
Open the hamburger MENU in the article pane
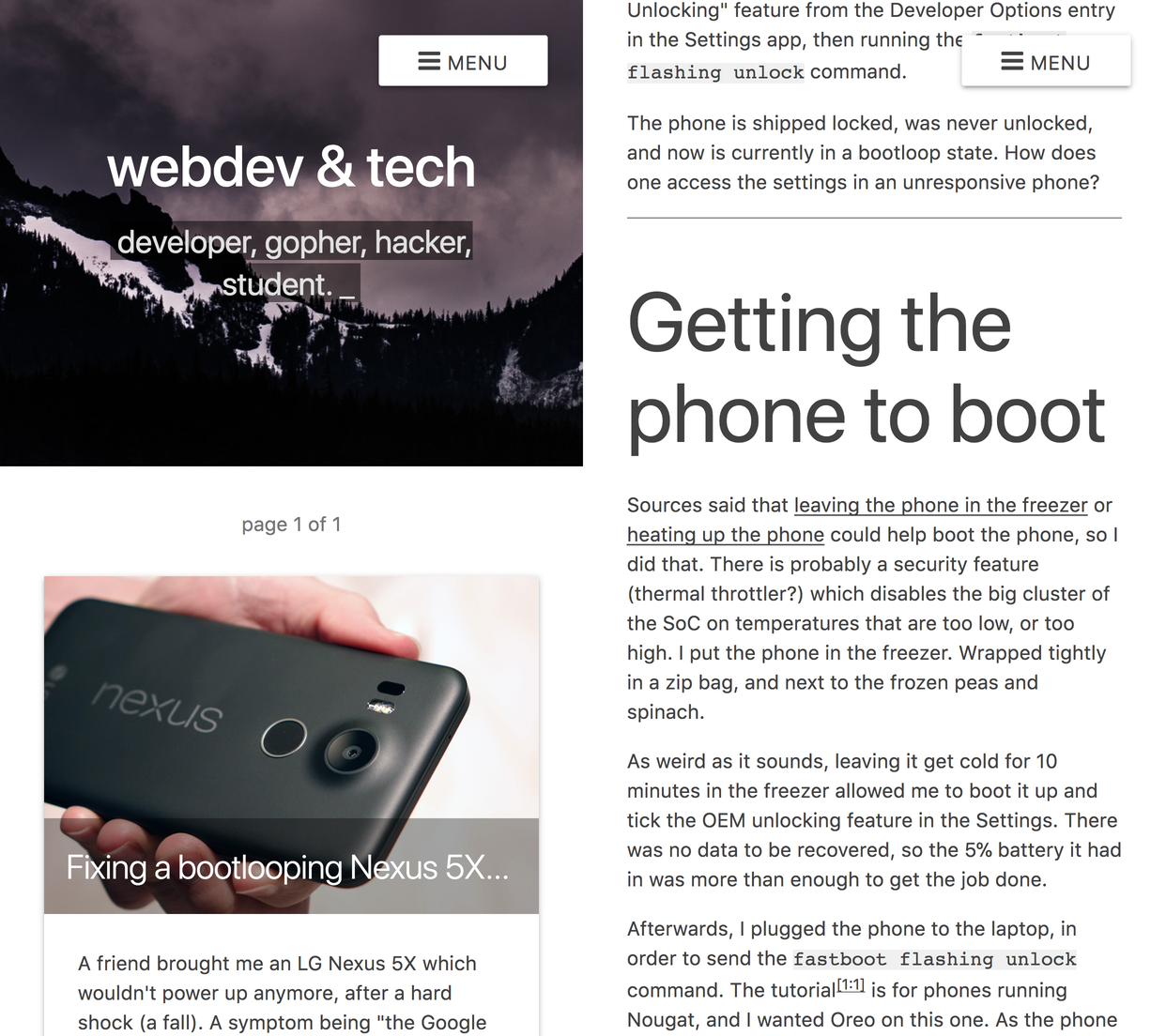click(1046, 61)
